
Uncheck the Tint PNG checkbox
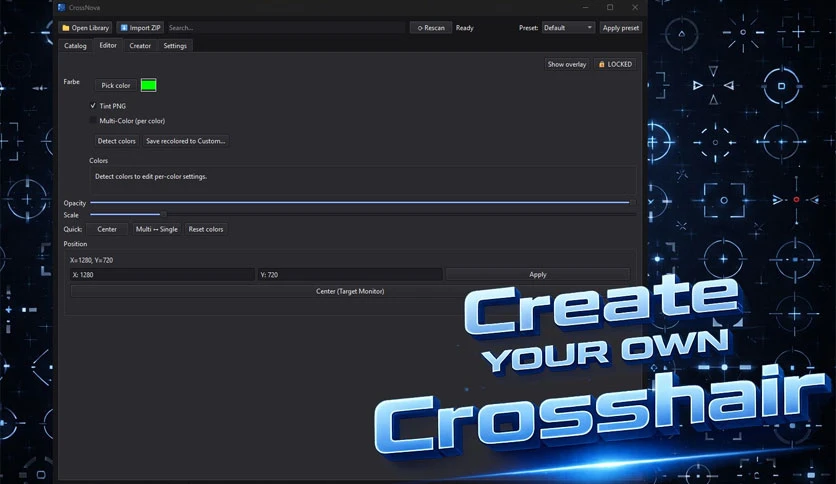click(93, 106)
